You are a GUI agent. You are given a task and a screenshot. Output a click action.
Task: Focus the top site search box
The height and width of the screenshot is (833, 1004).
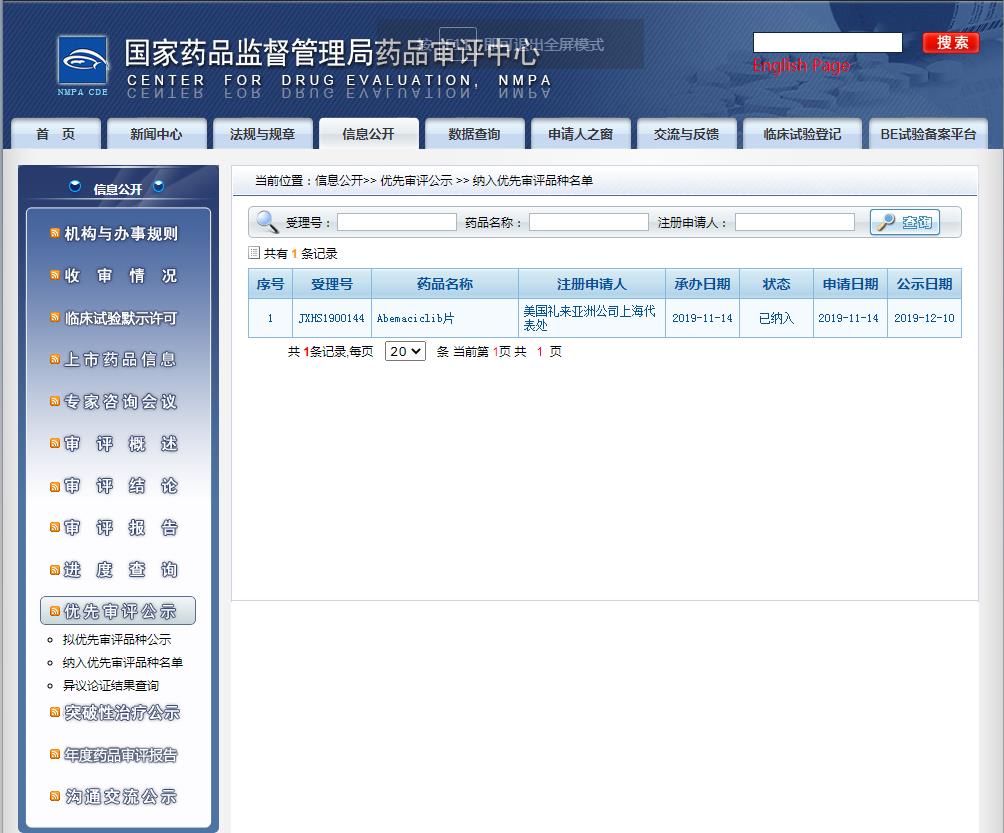pos(827,43)
